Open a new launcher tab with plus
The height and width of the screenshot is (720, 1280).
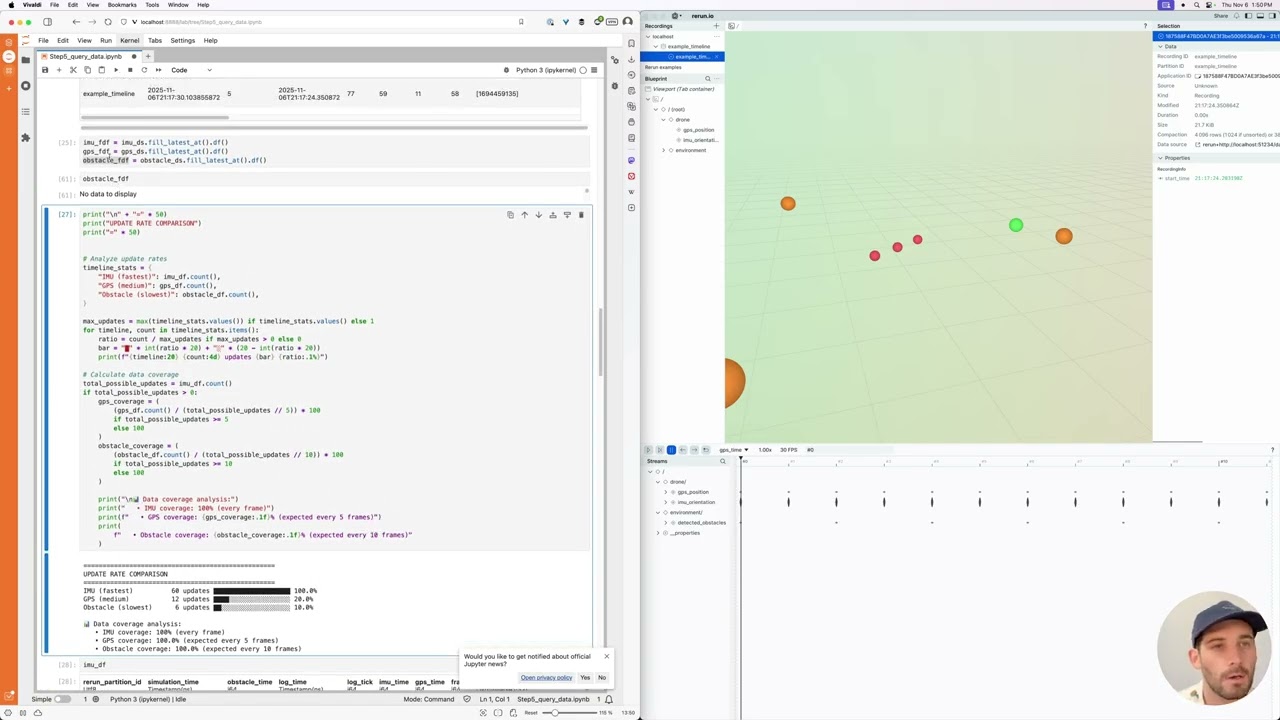148,56
